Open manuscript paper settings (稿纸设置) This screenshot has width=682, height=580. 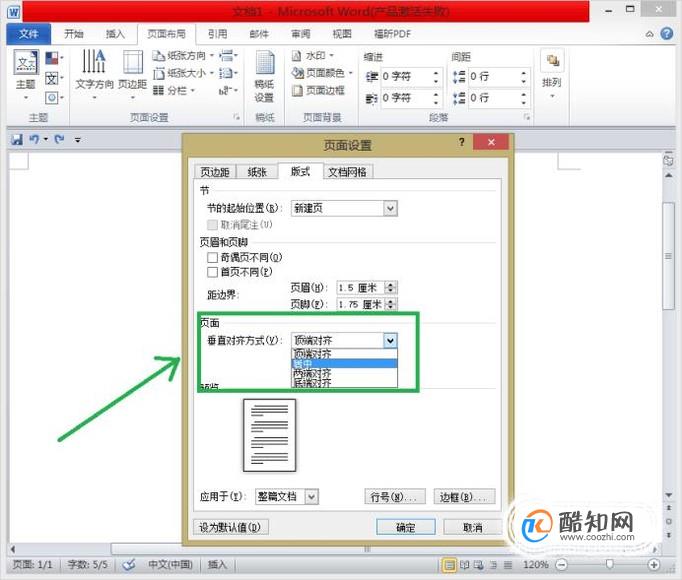264,77
